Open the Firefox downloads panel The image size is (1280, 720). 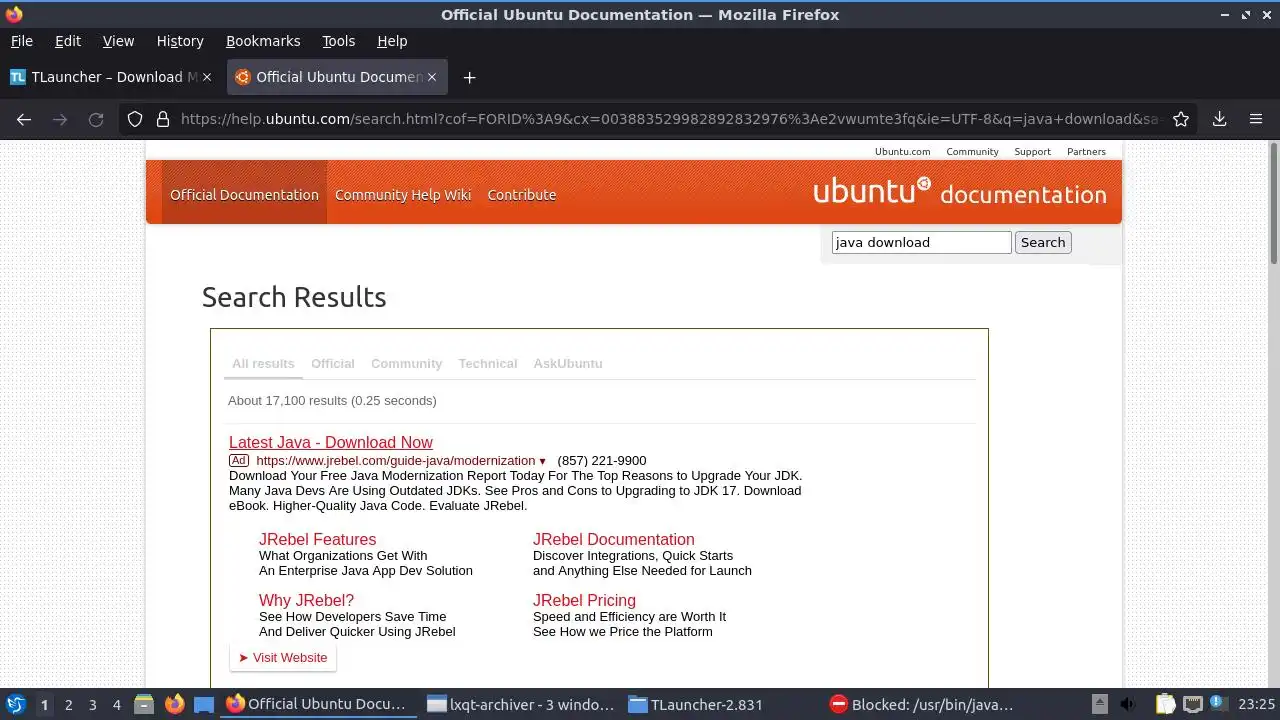pyautogui.click(x=1219, y=119)
